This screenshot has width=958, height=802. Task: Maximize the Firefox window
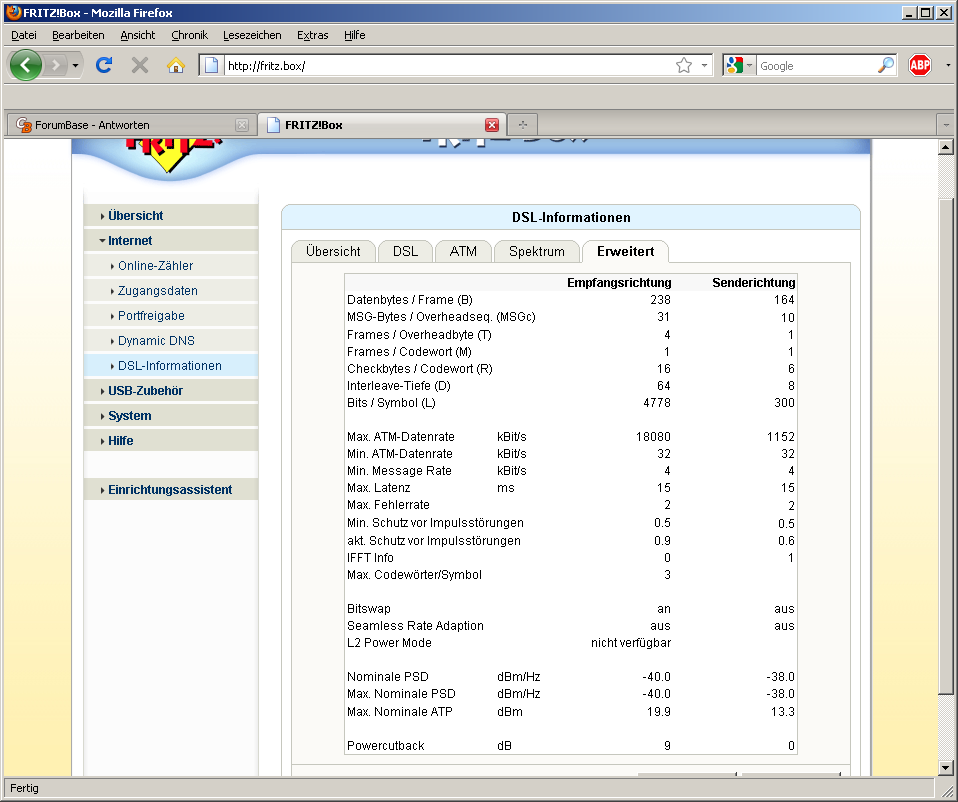(x=926, y=12)
